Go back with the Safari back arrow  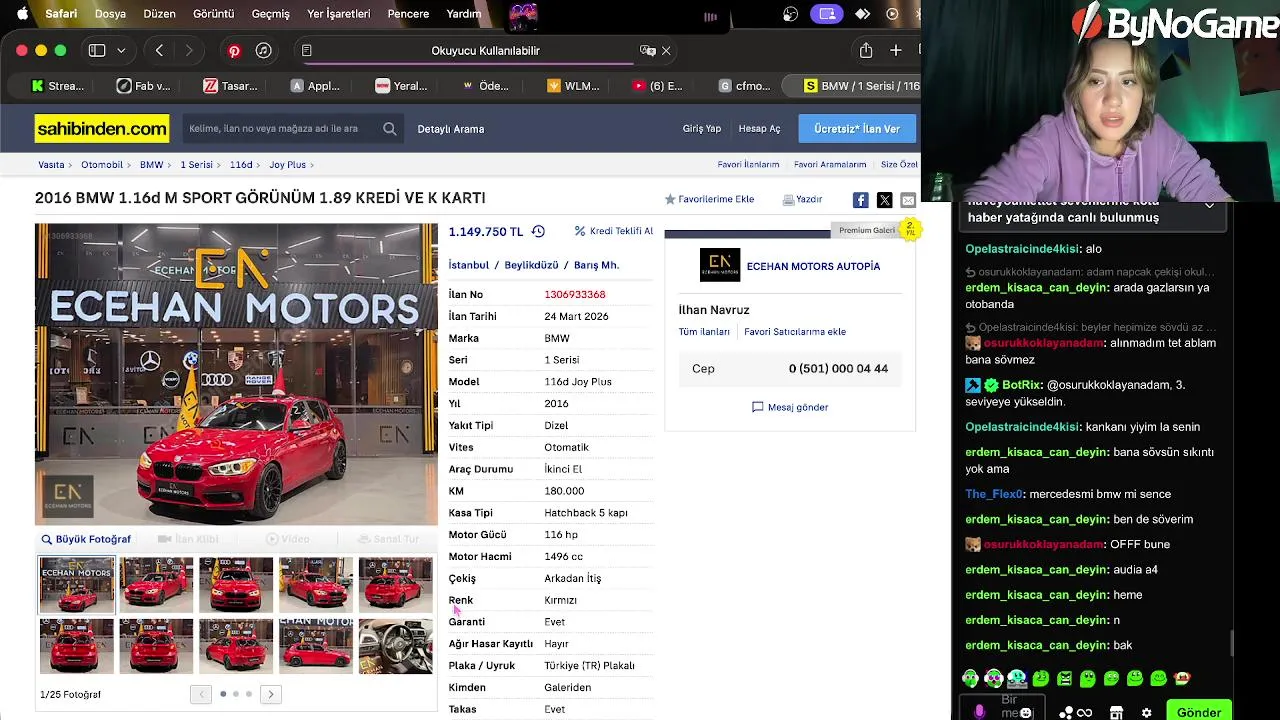[x=160, y=50]
